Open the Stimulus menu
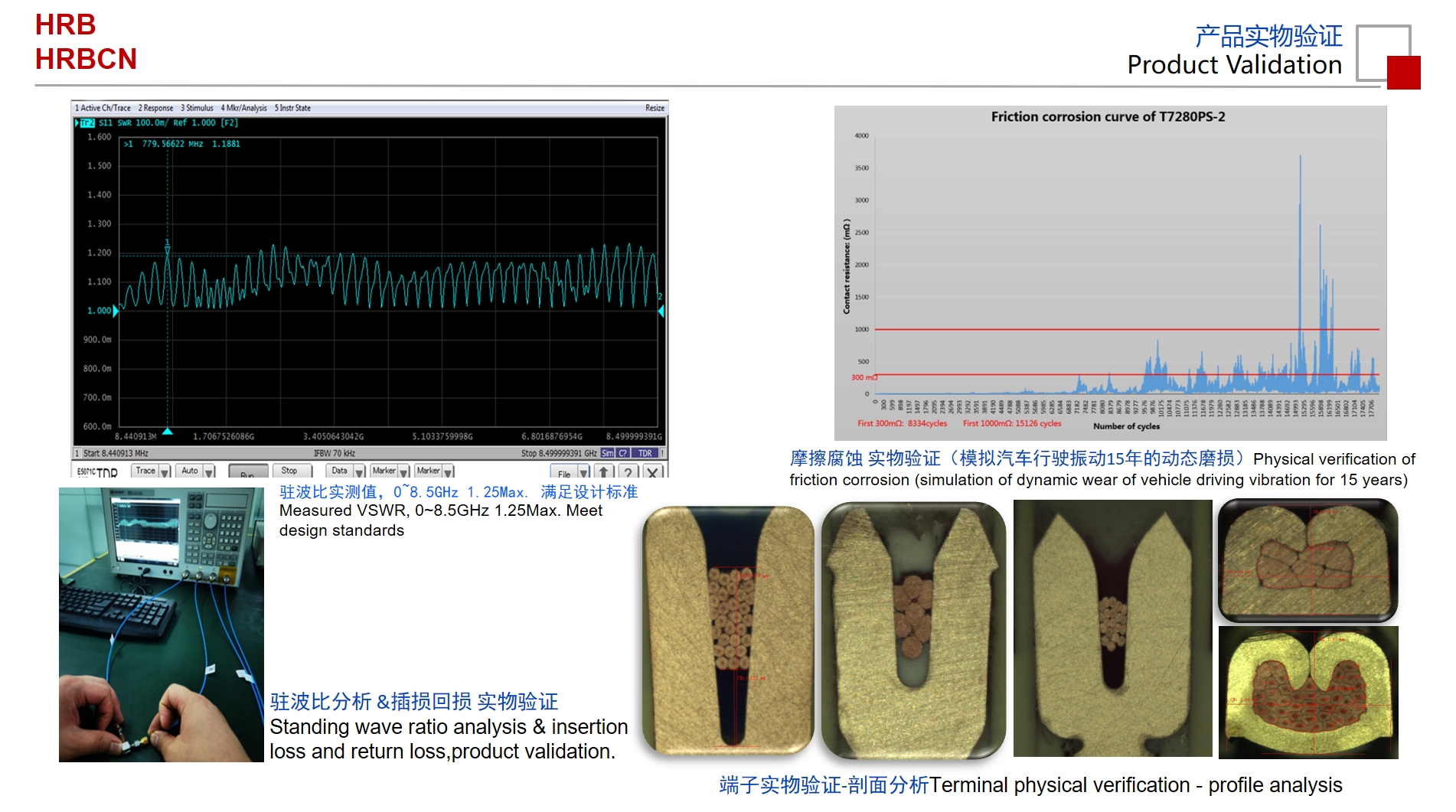 tap(197, 108)
